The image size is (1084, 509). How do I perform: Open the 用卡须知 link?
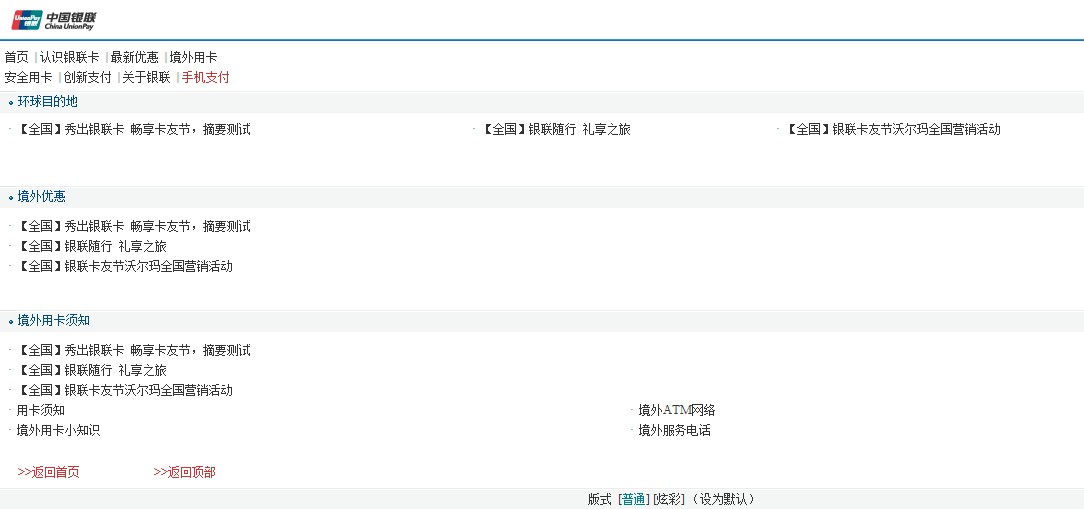[41, 411]
